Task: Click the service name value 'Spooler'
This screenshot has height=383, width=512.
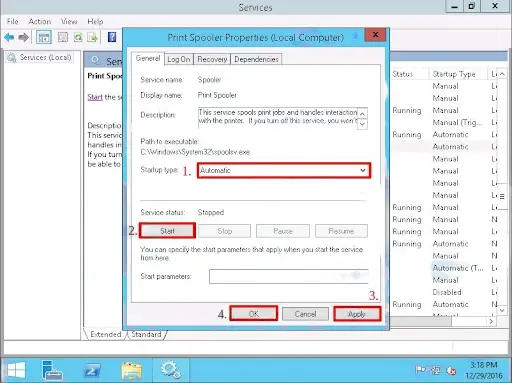Action: (x=209, y=80)
